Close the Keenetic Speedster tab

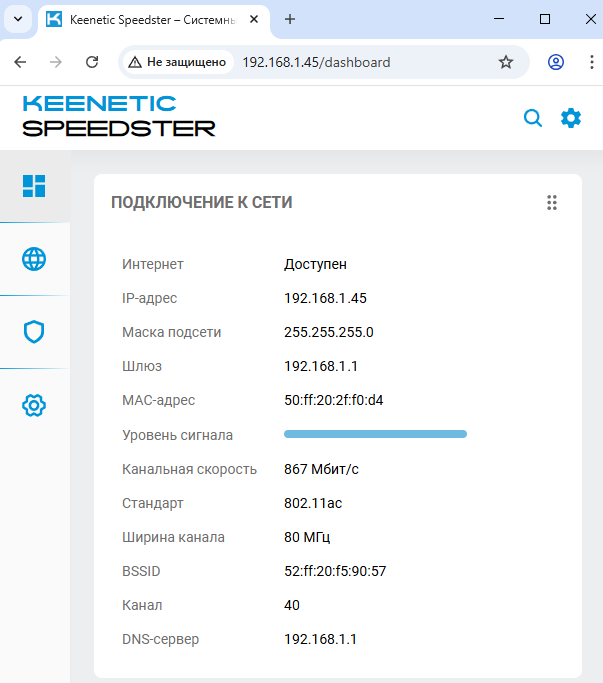click(x=256, y=19)
